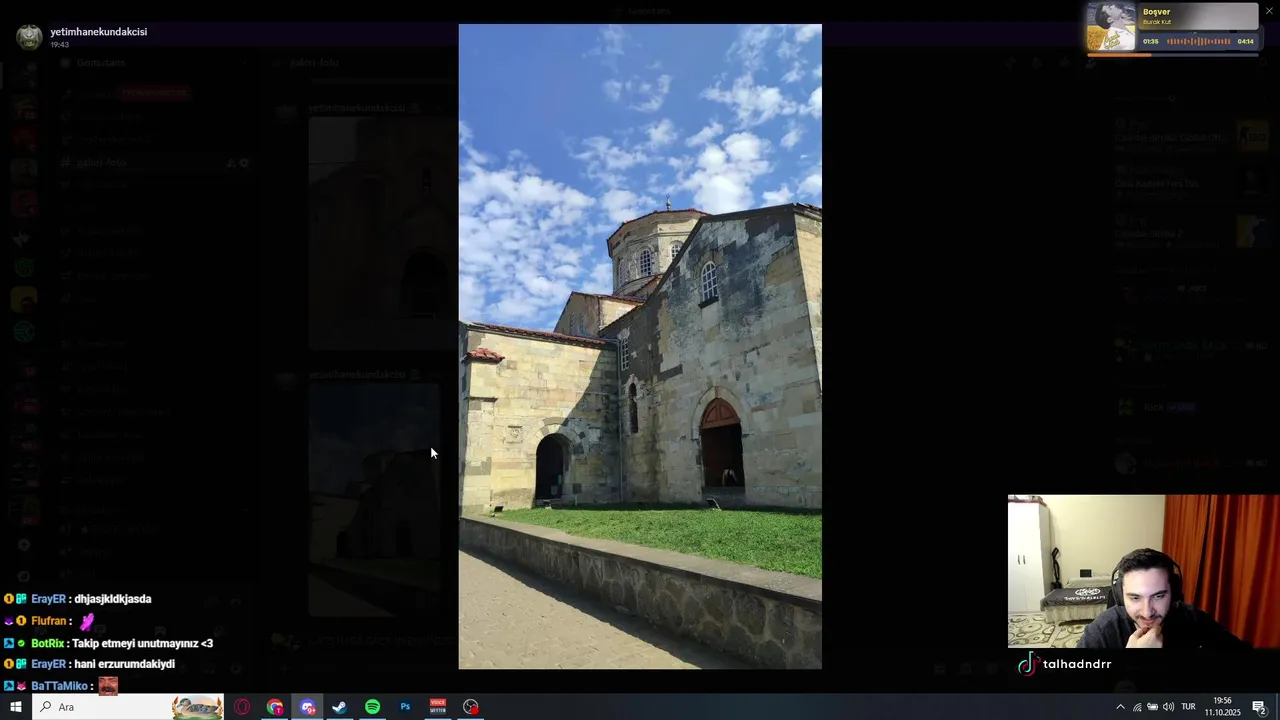
Task: Open the Windows Start menu
Action: pos(16,707)
